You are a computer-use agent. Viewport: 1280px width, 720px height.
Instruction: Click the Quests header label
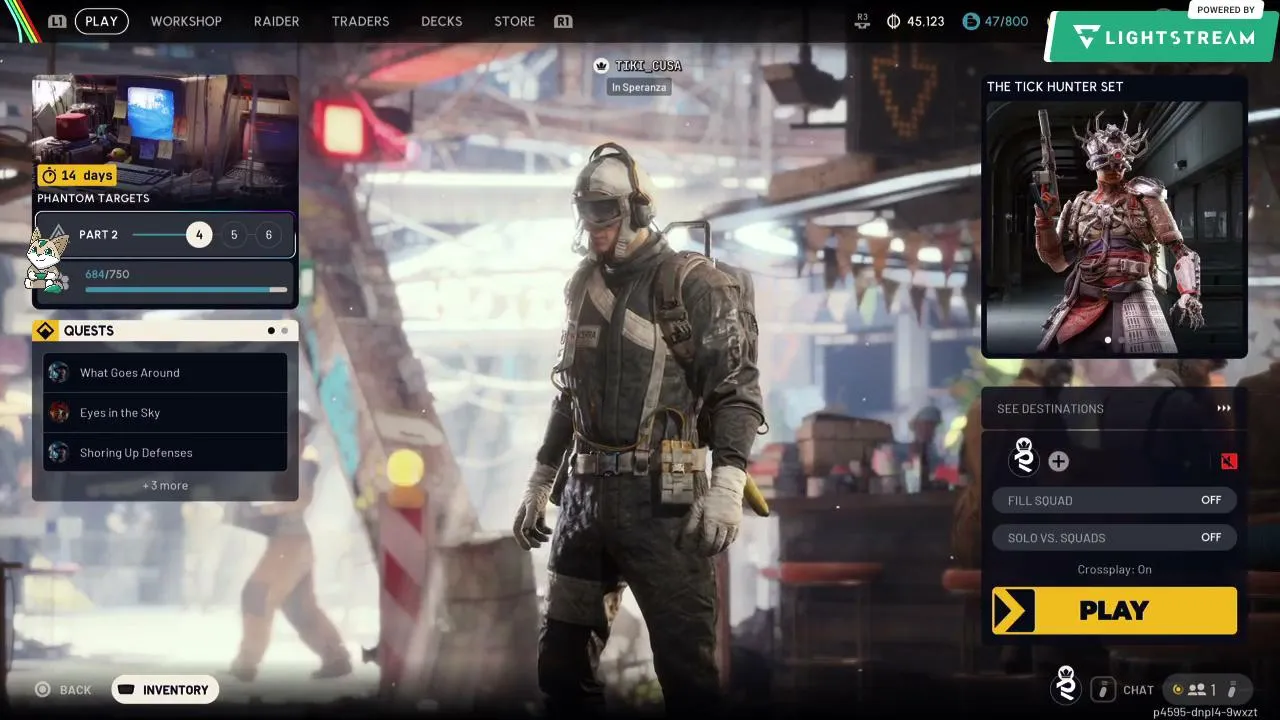[89, 331]
